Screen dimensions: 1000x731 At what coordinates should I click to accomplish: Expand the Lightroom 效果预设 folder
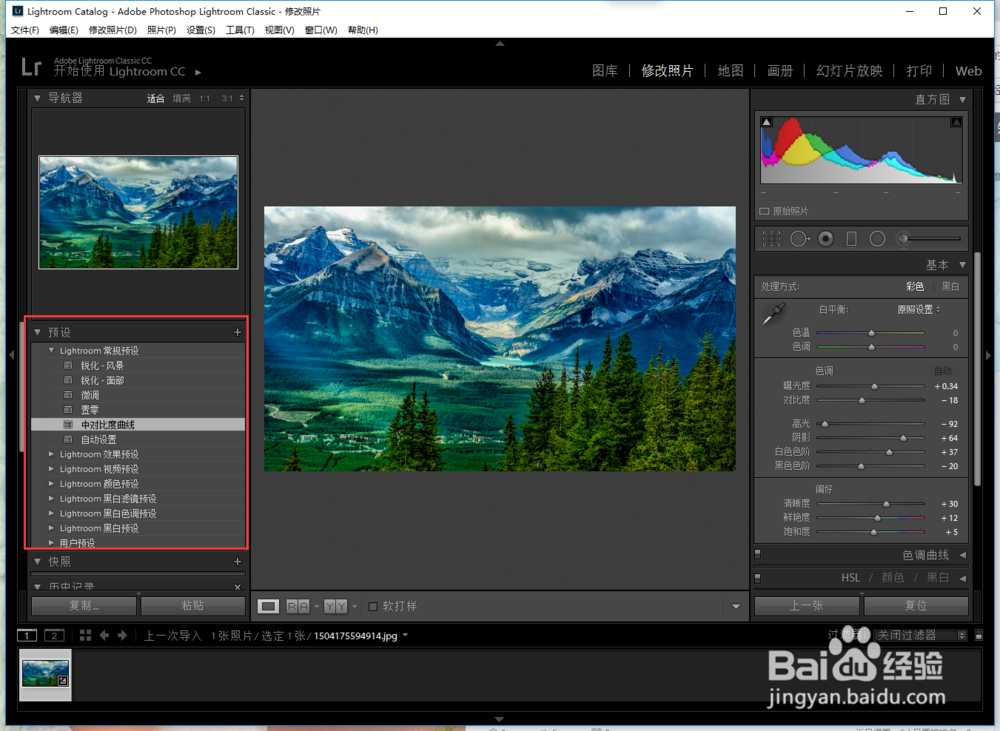52,454
